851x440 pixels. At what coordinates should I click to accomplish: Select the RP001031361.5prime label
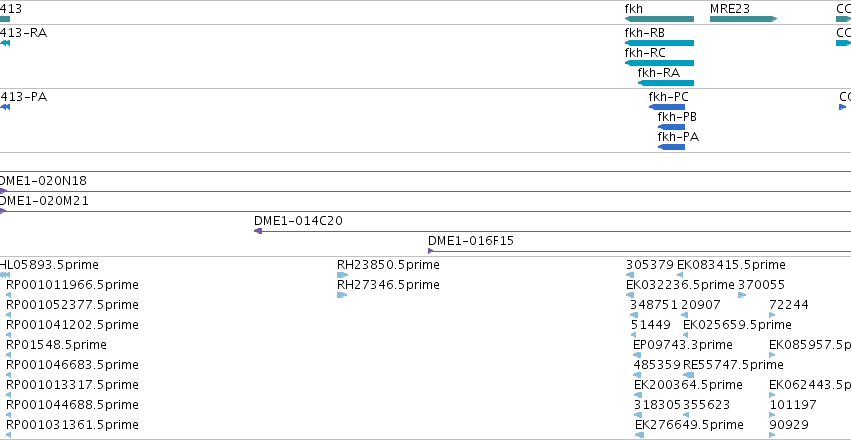point(72,425)
